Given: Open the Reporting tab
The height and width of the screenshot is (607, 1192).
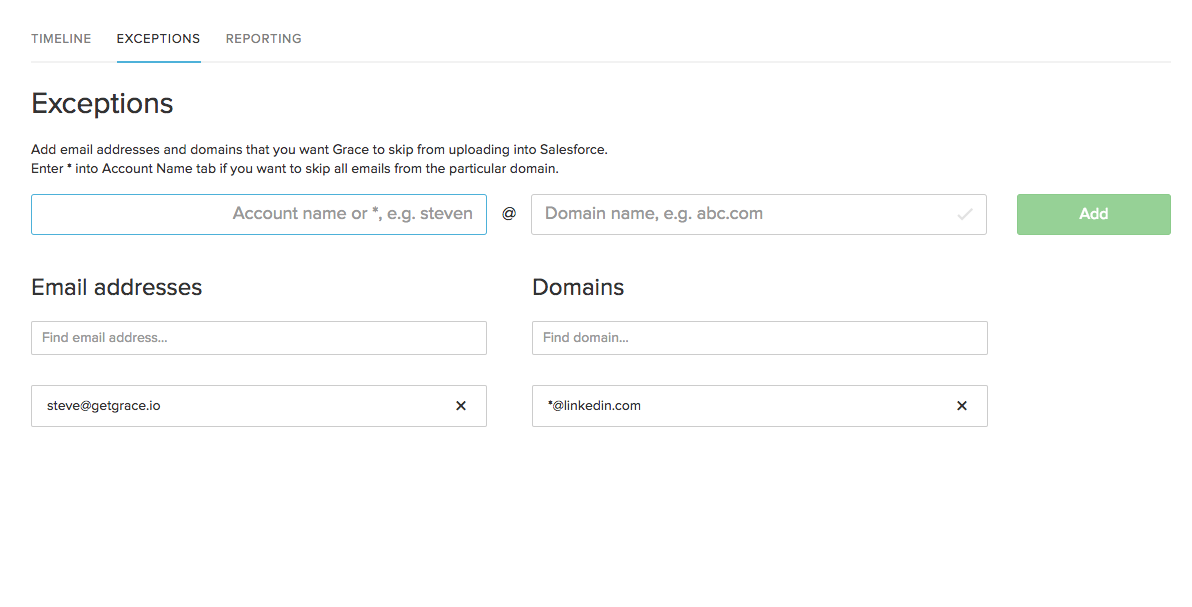Looking at the screenshot, I should click(x=264, y=39).
